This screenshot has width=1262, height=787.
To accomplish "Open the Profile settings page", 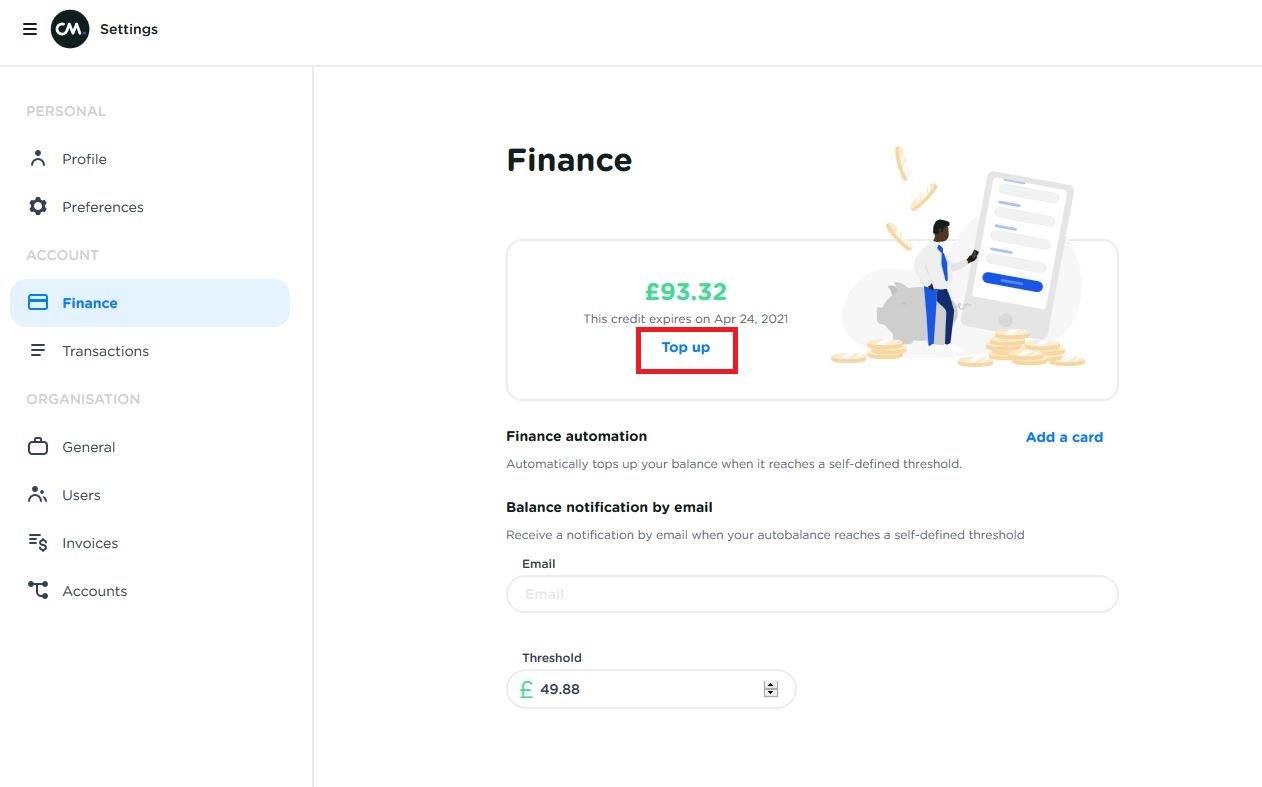I will [x=84, y=159].
